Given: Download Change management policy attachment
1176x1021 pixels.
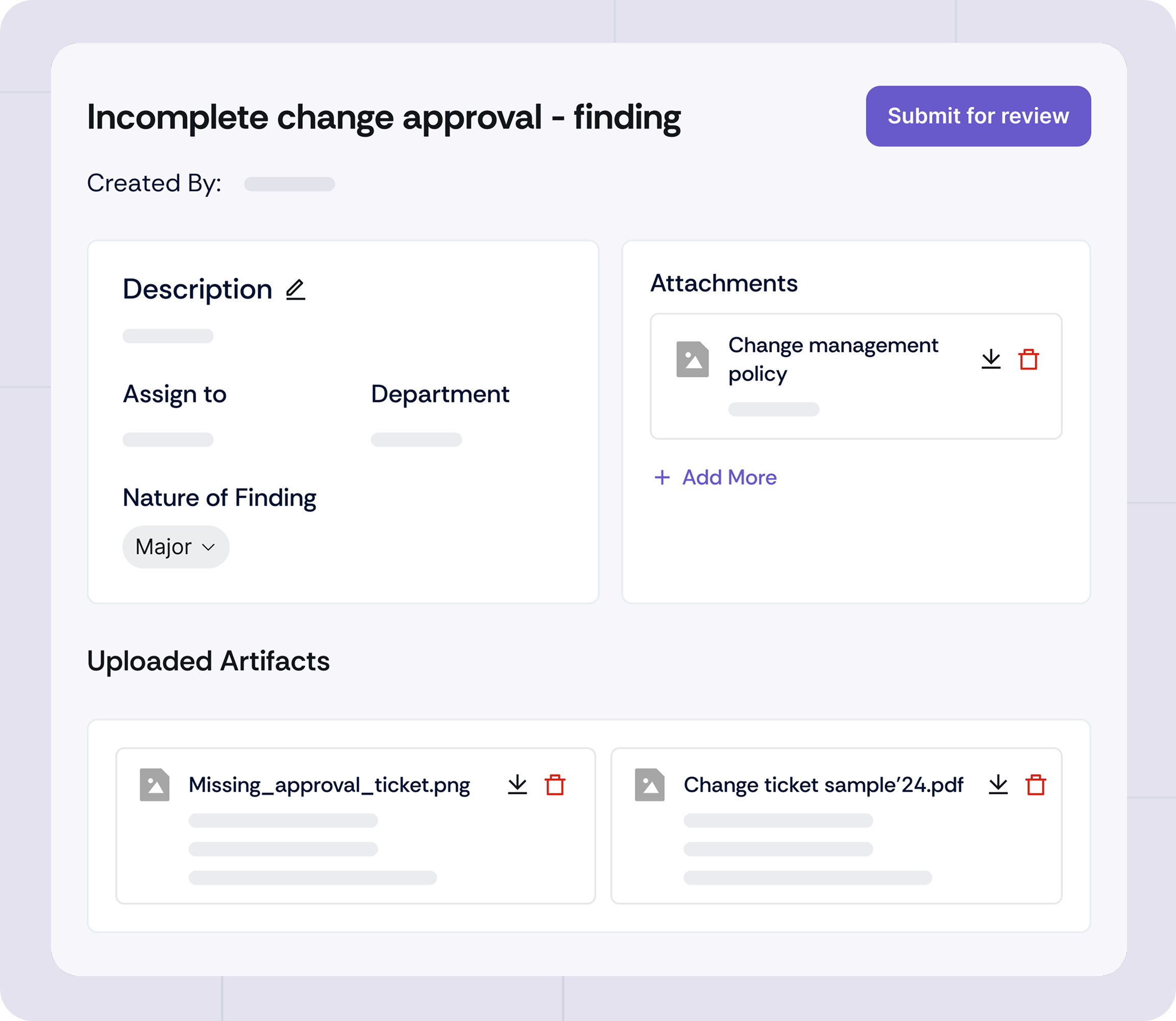Looking at the screenshot, I should coord(991,359).
